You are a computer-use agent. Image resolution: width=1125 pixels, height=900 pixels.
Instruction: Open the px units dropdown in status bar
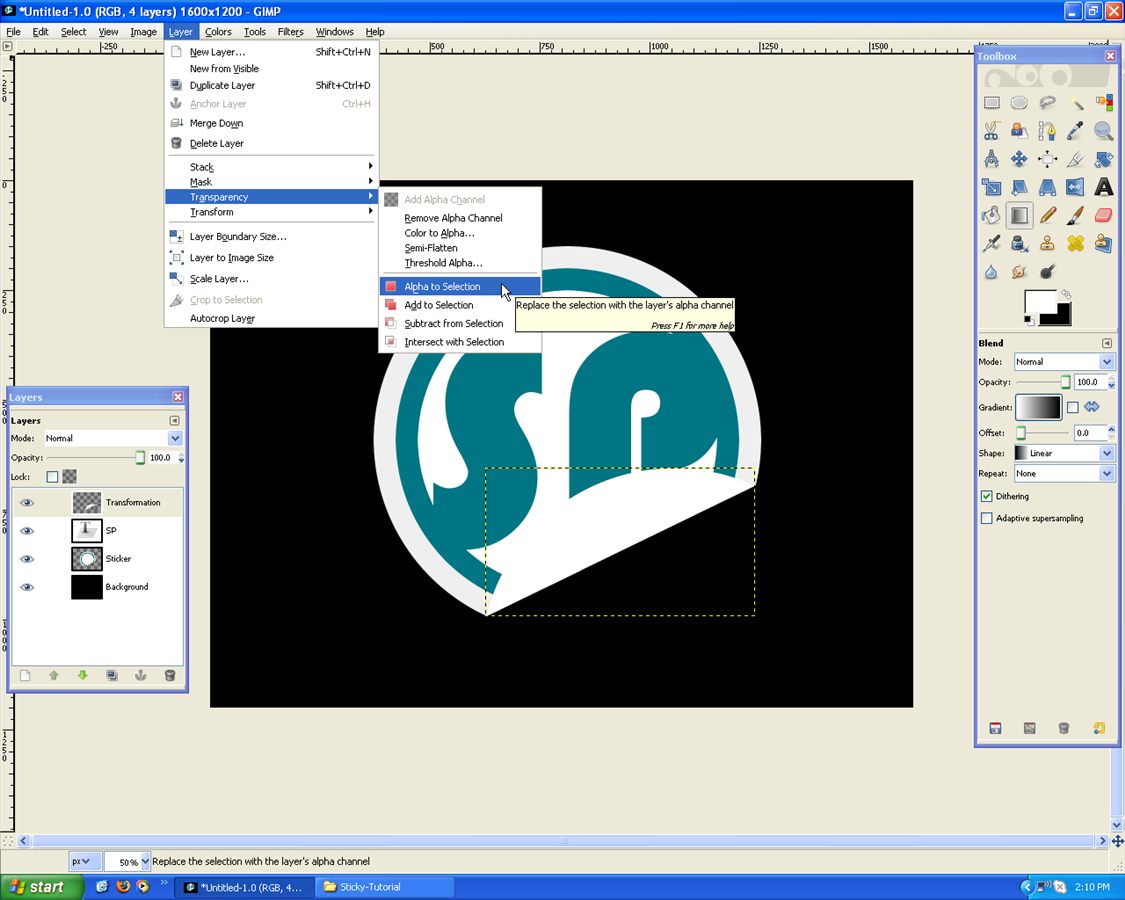84,861
